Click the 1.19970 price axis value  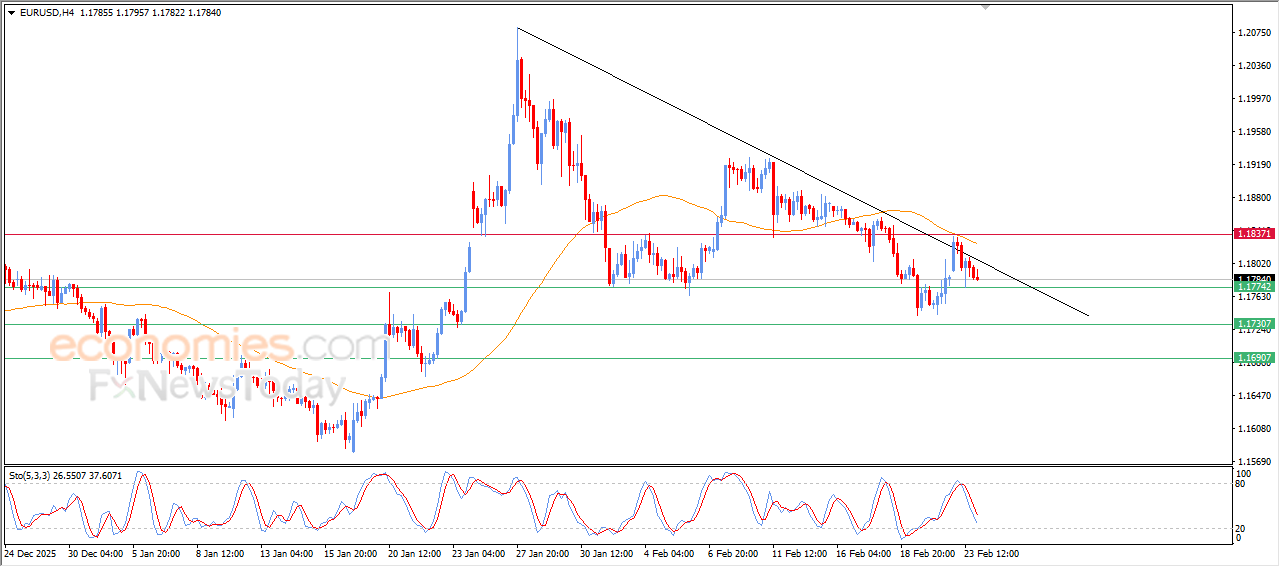click(x=1254, y=99)
